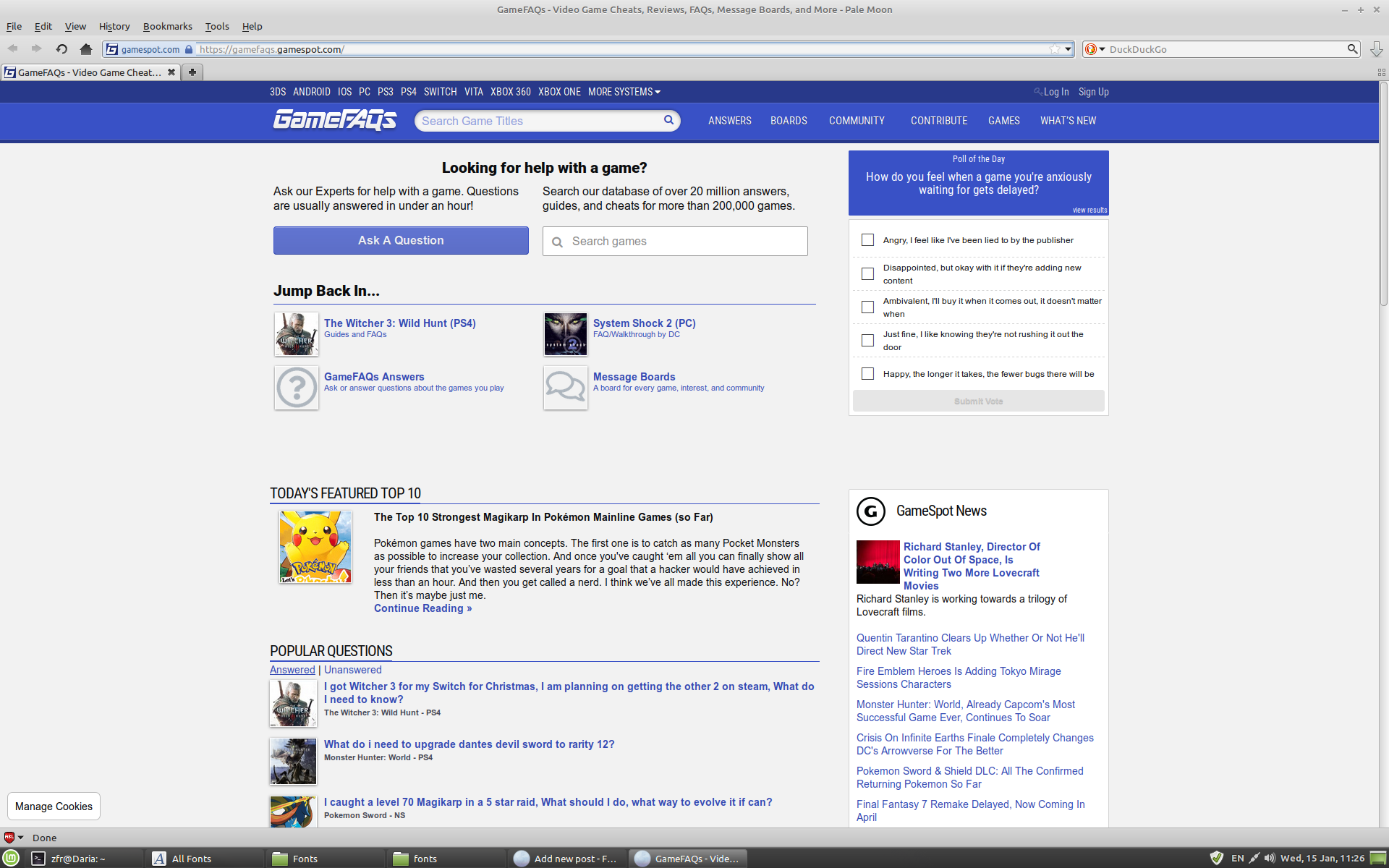Open the Edit menu
The width and height of the screenshot is (1389, 868).
43,27
